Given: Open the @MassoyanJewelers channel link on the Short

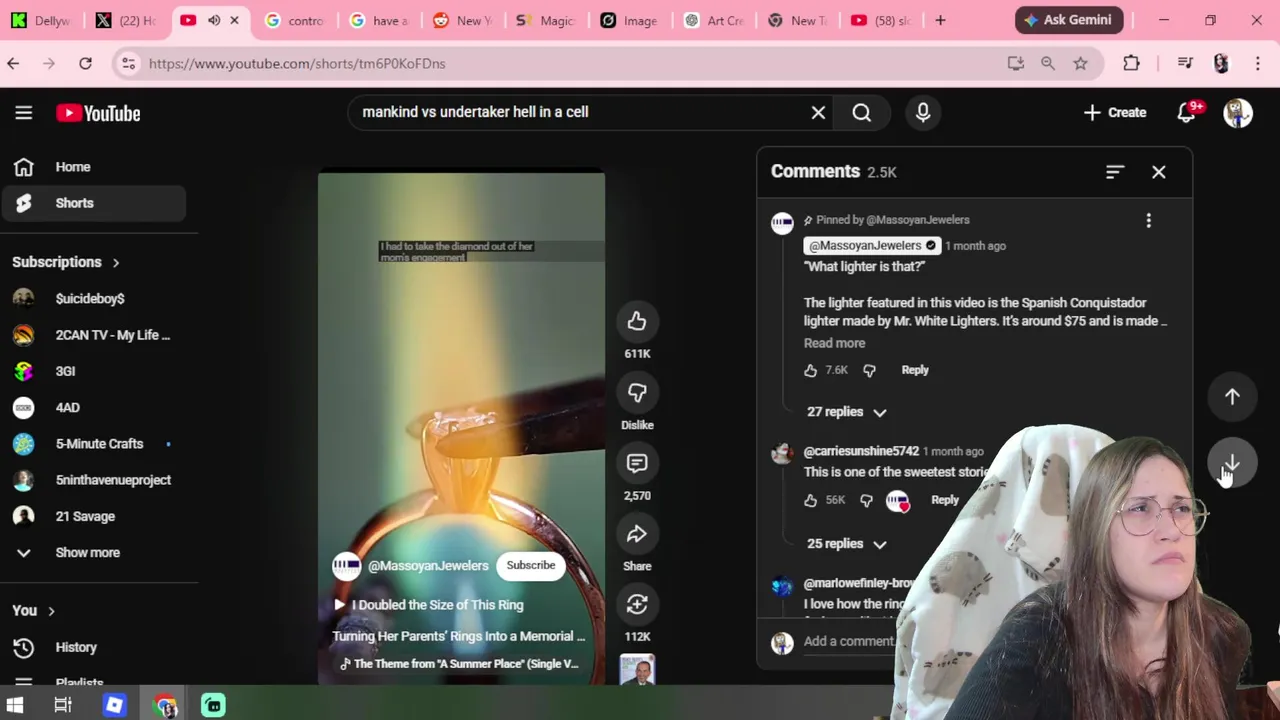Looking at the screenshot, I should click(x=428, y=566).
